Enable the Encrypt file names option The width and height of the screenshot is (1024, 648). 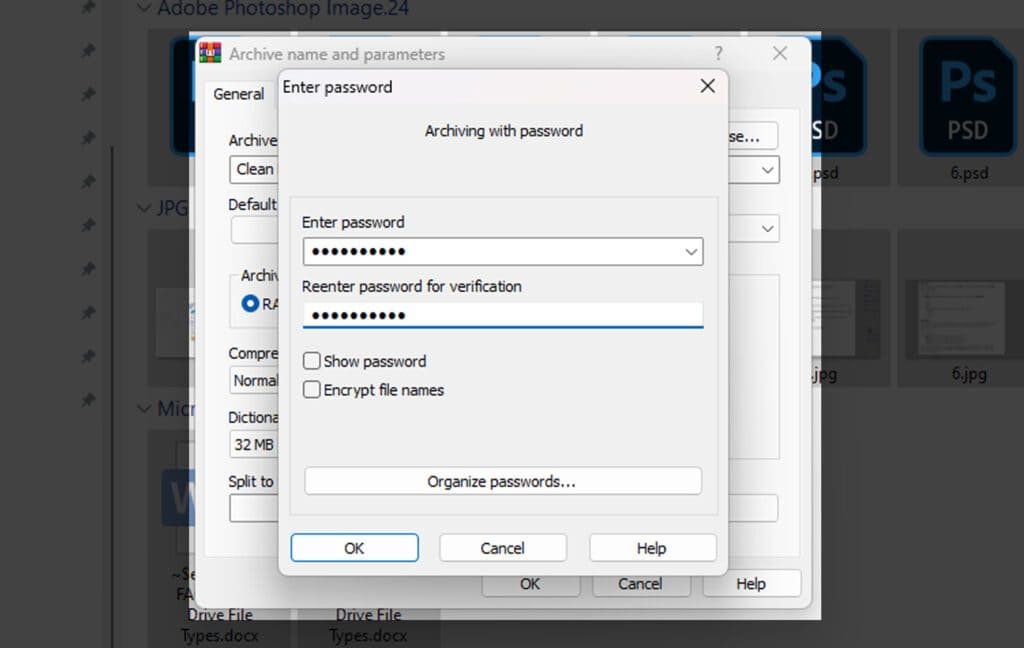(312, 390)
